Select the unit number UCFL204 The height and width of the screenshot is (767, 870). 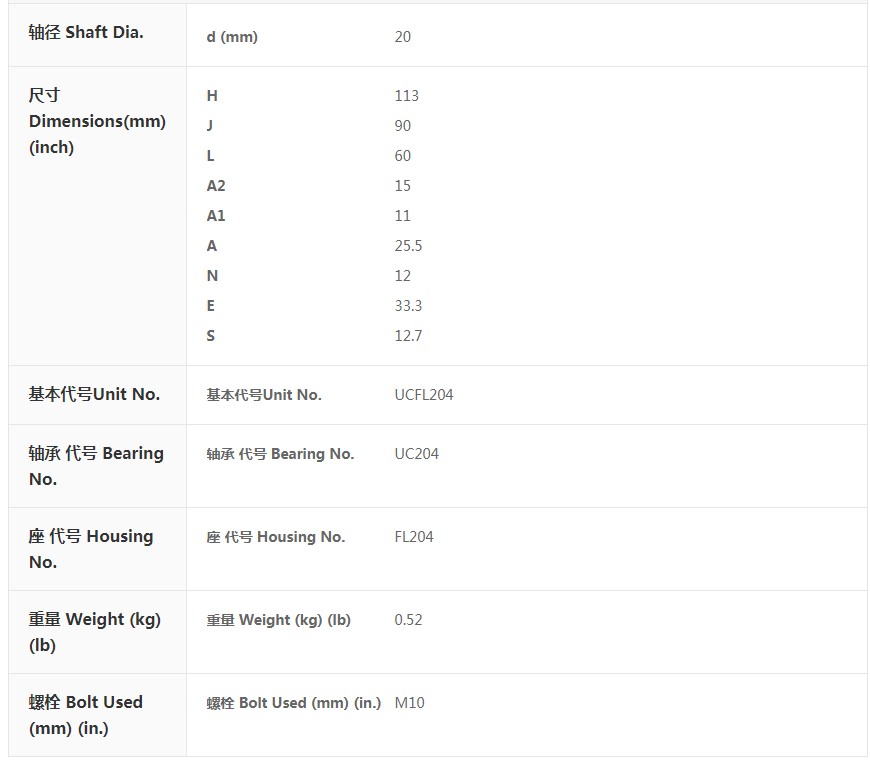click(x=424, y=395)
